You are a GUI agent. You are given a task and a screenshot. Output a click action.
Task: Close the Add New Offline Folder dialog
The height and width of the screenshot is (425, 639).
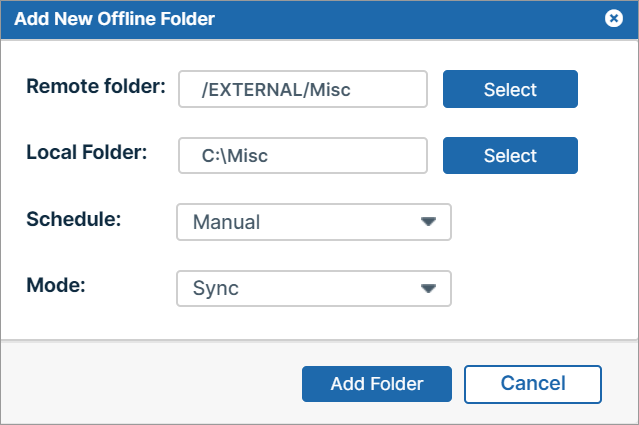[x=614, y=18]
